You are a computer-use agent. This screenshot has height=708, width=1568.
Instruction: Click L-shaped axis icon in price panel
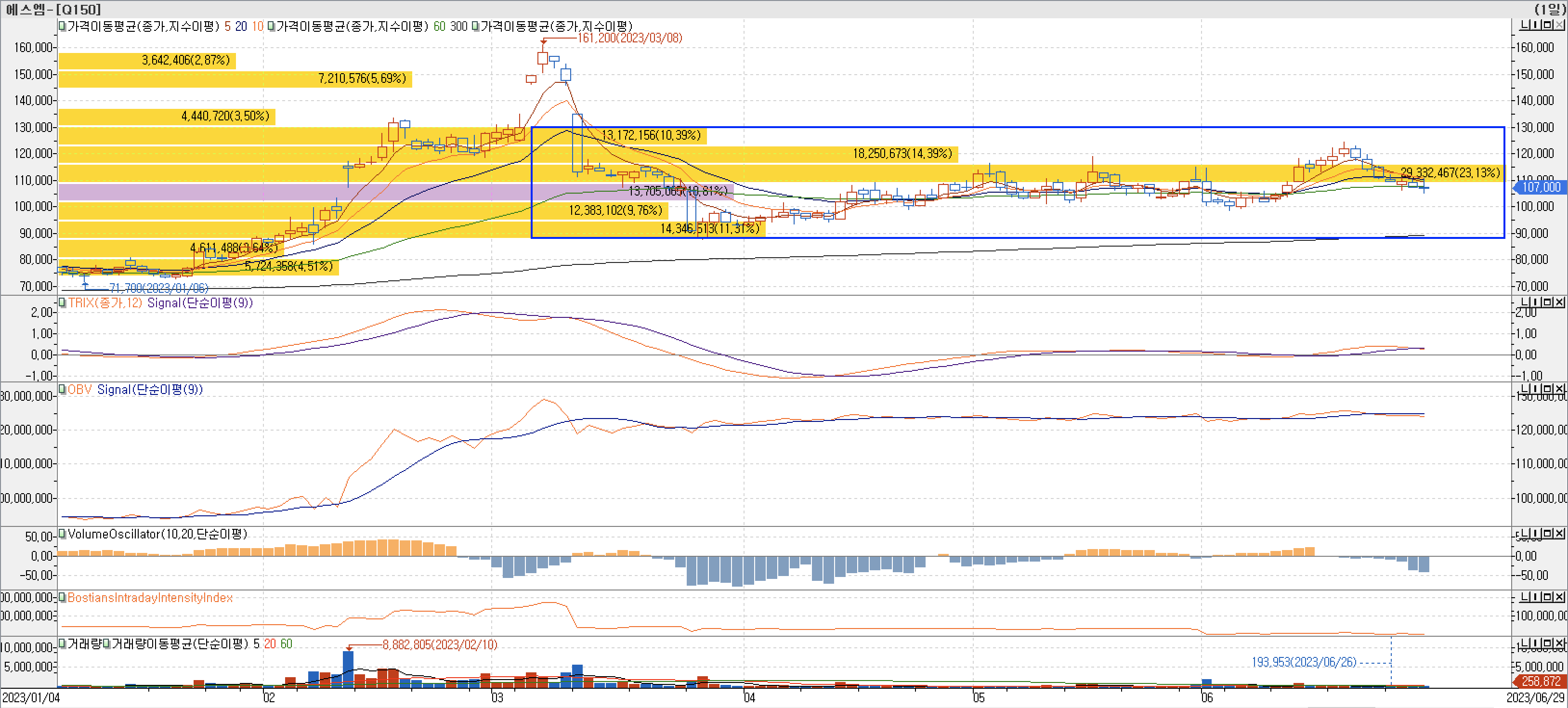click(1526, 25)
